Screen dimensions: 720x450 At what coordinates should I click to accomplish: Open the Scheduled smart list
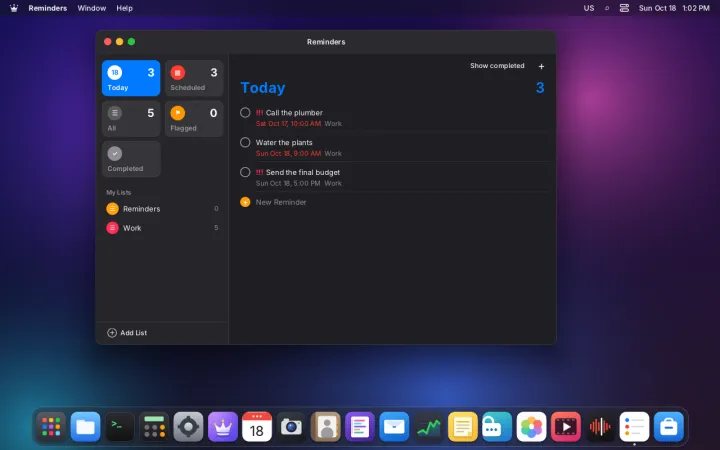[194, 78]
